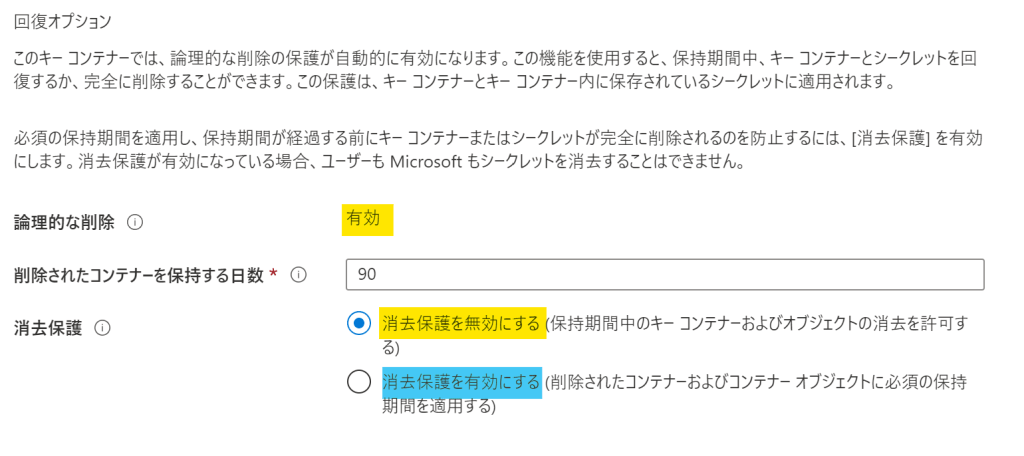1024x456 pixels.
Task: Click info icon beside 論理的な削除
Action: (x=135, y=222)
